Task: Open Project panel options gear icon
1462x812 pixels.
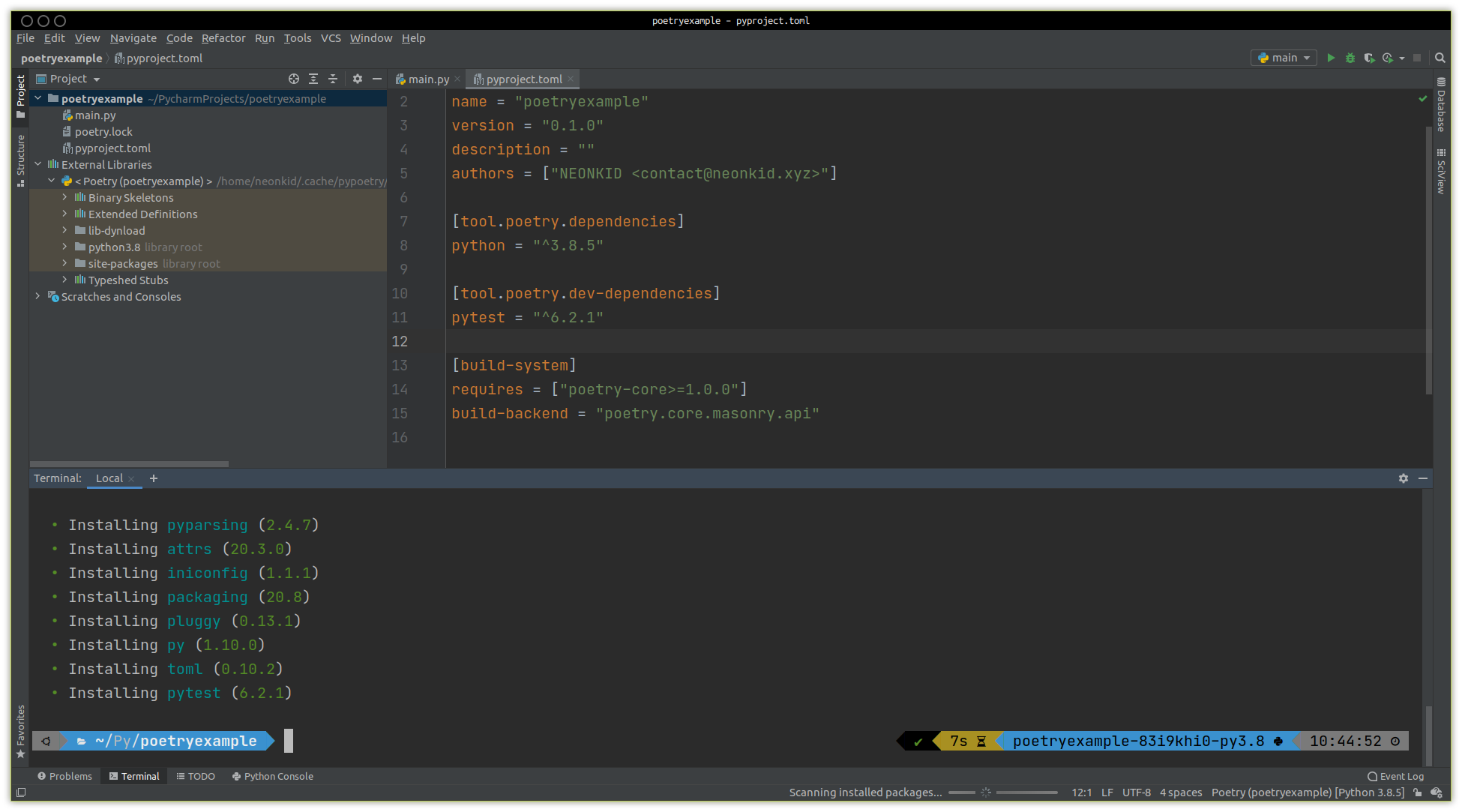Action: pyautogui.click(x=358, y=79)
